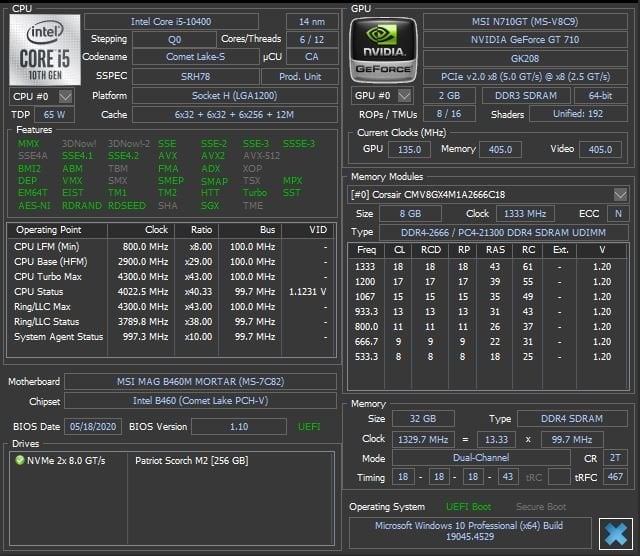Click the Freq column header in timings table
Screen dimensions: 640x556
point(366,250)
